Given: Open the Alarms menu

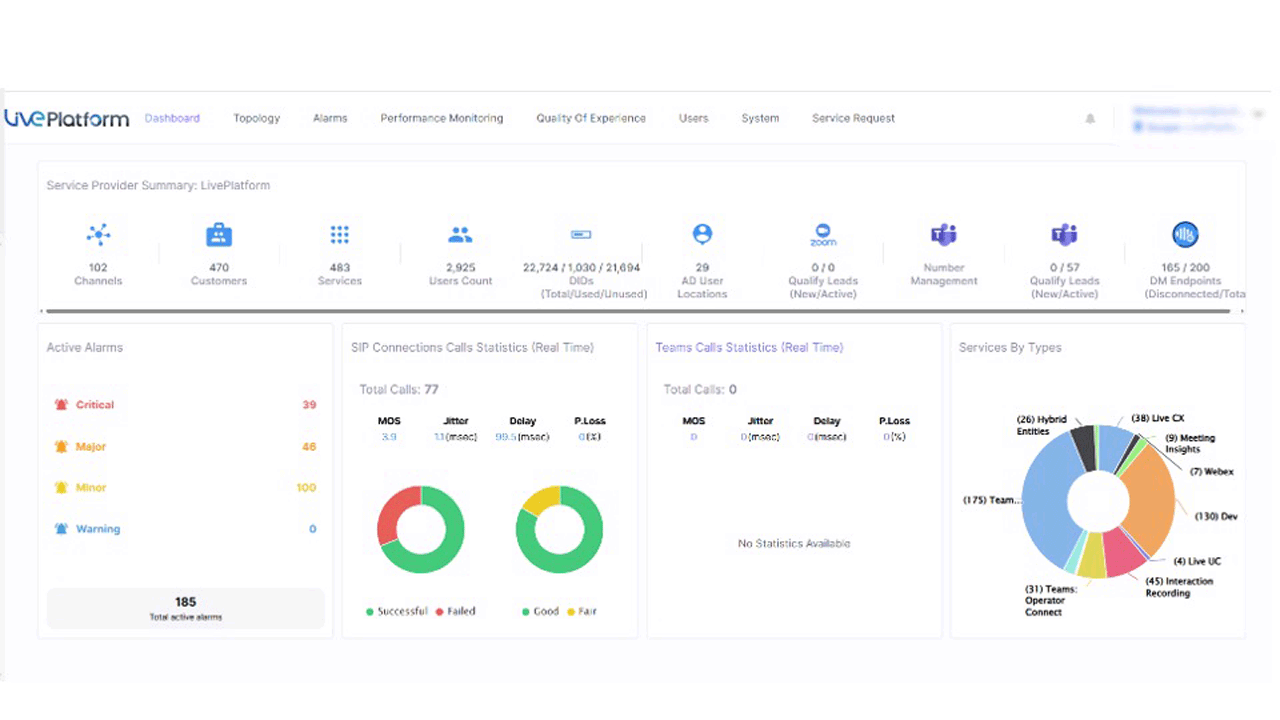Looking at the screenshot, I should tap(330, 118).
